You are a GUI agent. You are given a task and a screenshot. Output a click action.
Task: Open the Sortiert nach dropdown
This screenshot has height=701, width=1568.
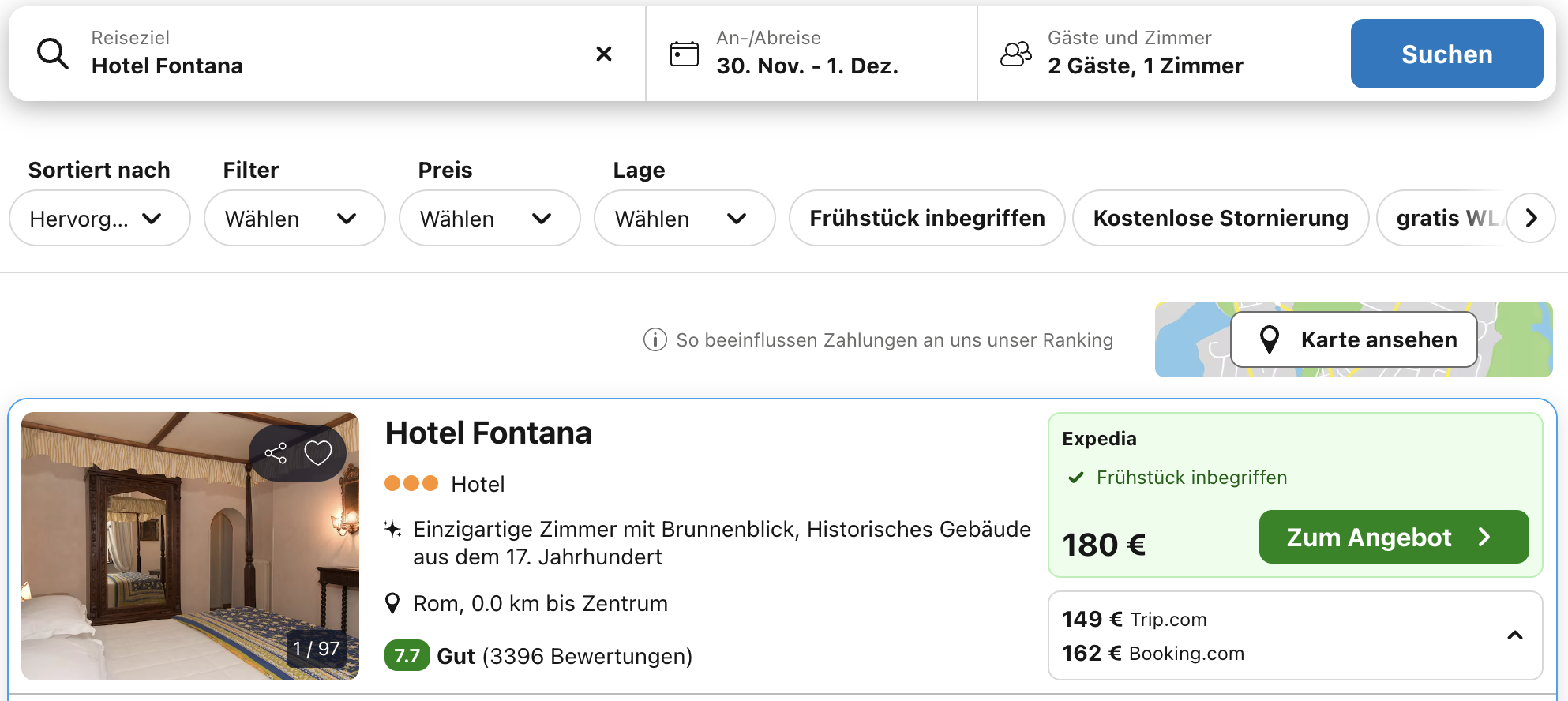[x=99, y=218]
